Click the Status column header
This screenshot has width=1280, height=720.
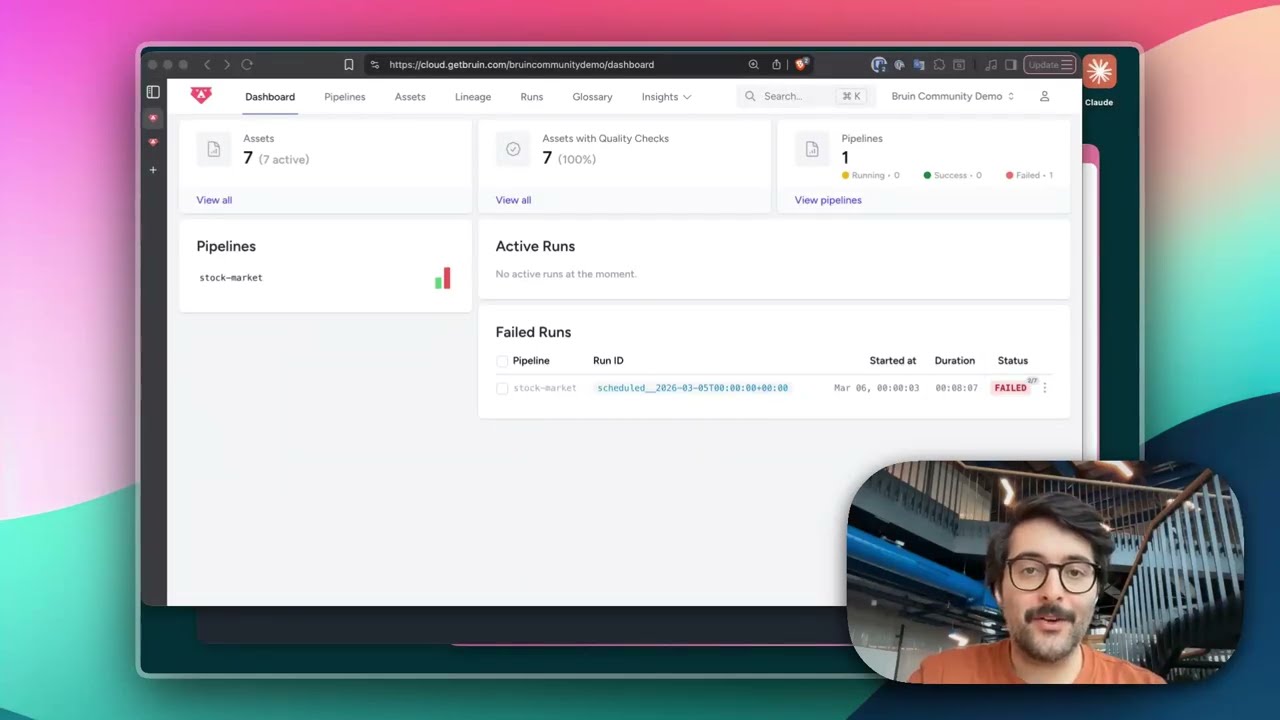coord(1013,361)
